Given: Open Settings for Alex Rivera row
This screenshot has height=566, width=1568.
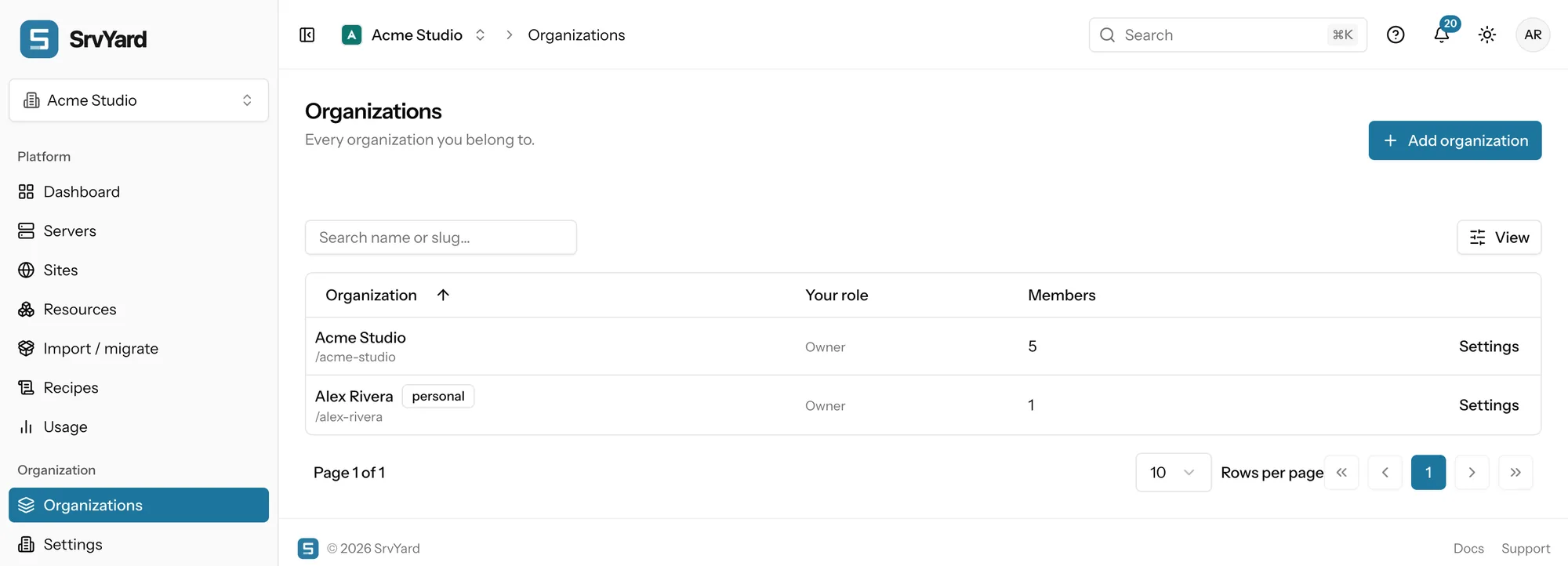Looking at the screenshot, I should 1489,405.
